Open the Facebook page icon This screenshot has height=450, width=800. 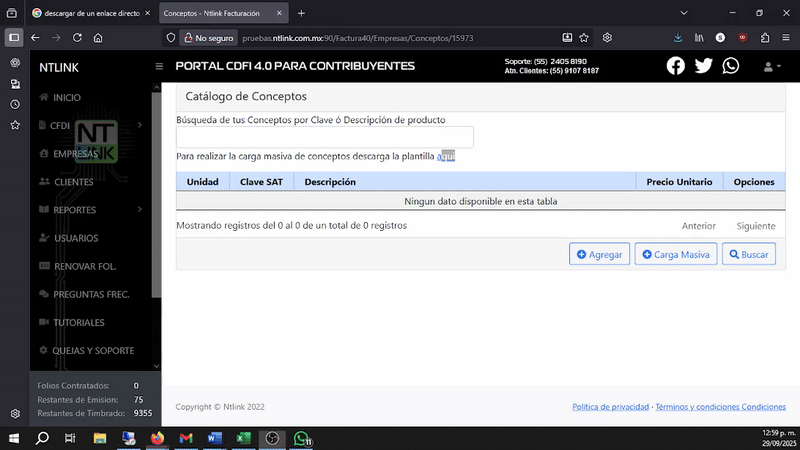tap(676, 66)
